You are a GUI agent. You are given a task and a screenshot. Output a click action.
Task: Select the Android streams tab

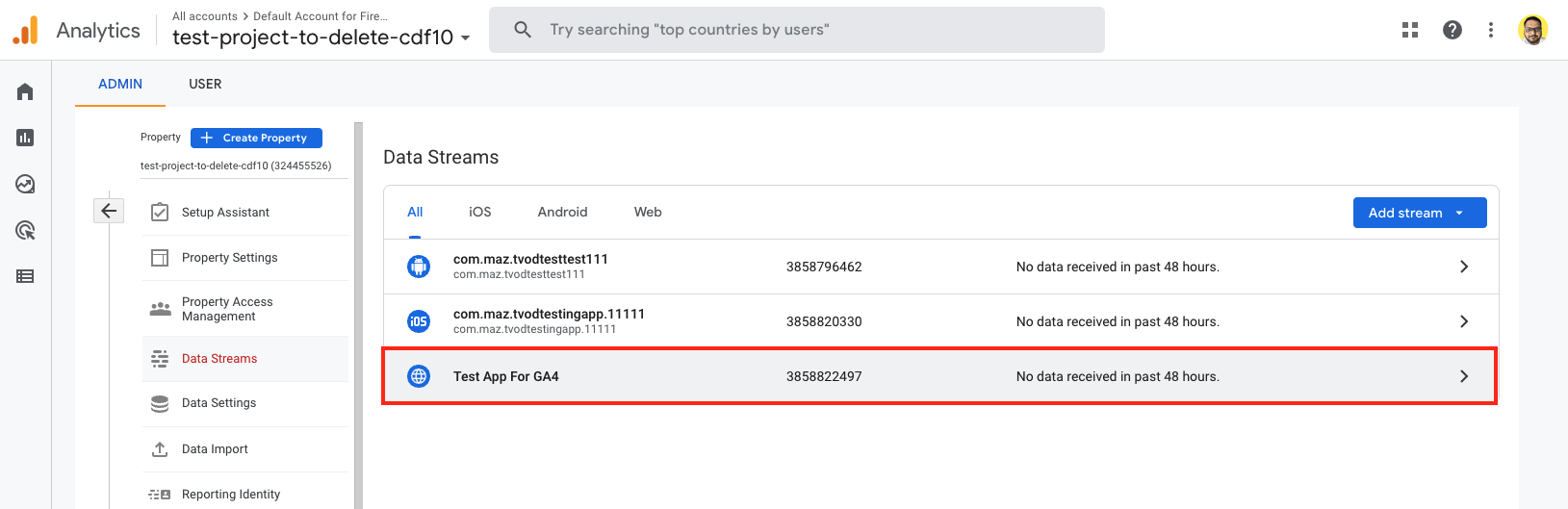[562, 212]
